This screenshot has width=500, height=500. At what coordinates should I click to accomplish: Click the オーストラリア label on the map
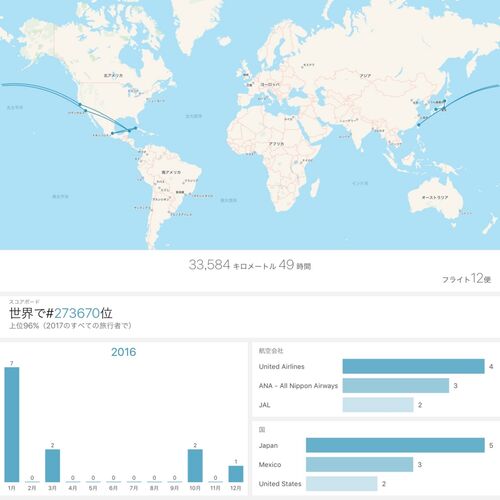pyautogui.click(x=435, y=197)
